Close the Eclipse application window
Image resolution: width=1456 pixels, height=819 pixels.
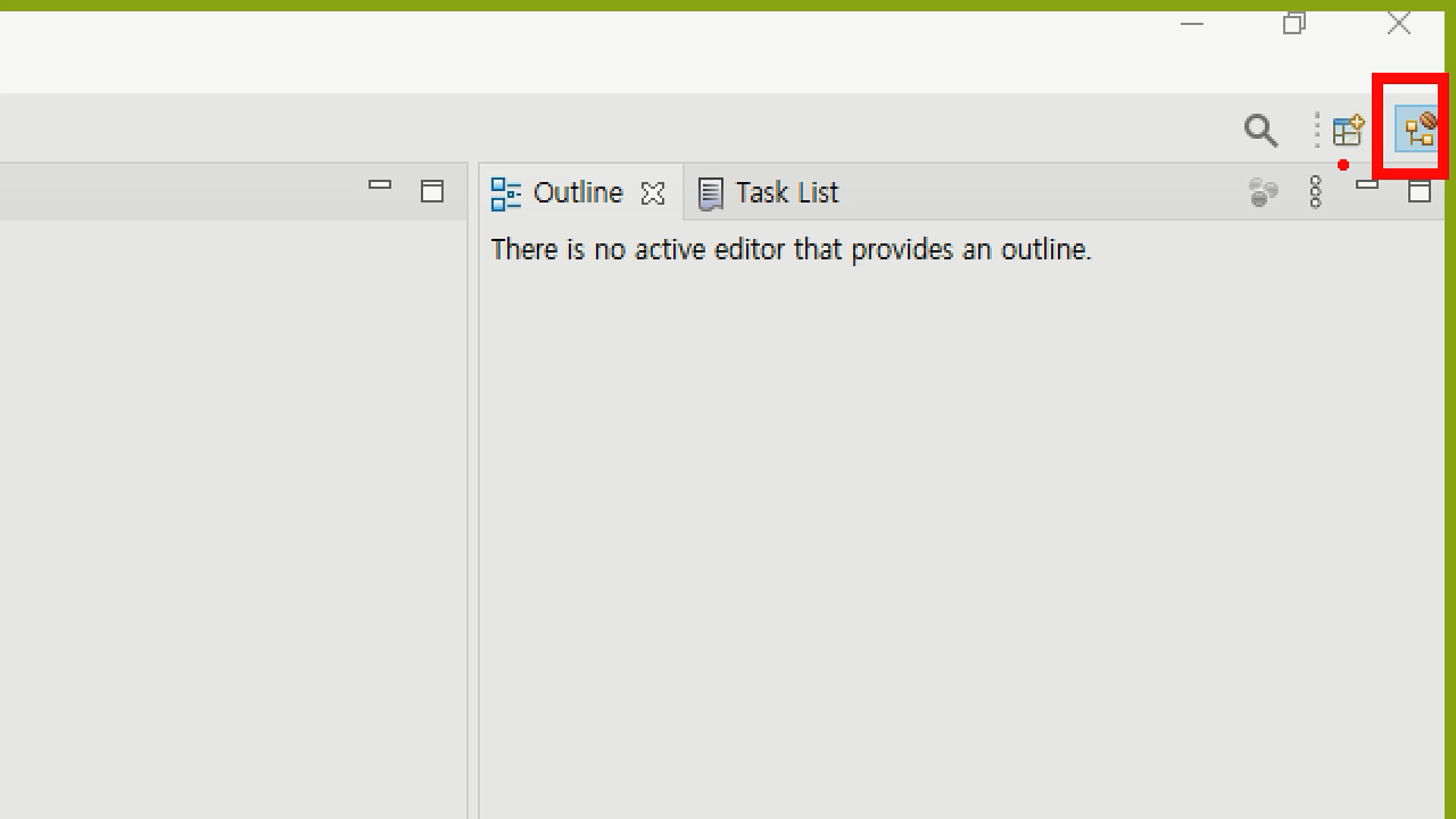(1398, 24)
